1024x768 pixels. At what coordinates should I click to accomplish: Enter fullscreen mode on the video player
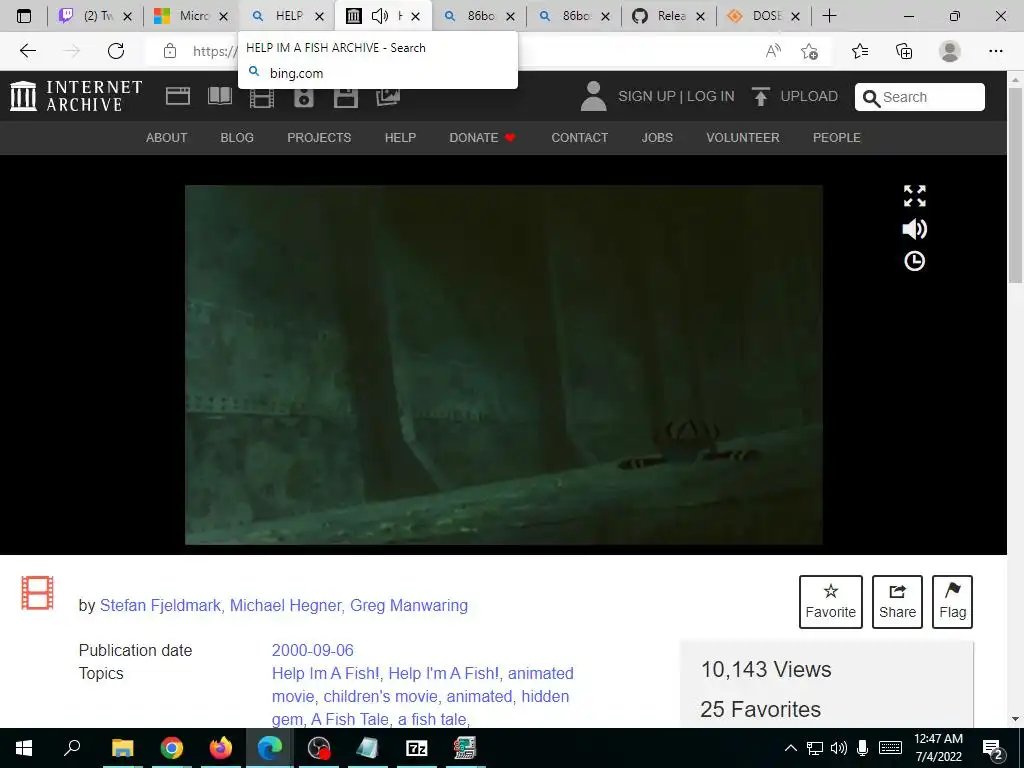tap(914, 195)
